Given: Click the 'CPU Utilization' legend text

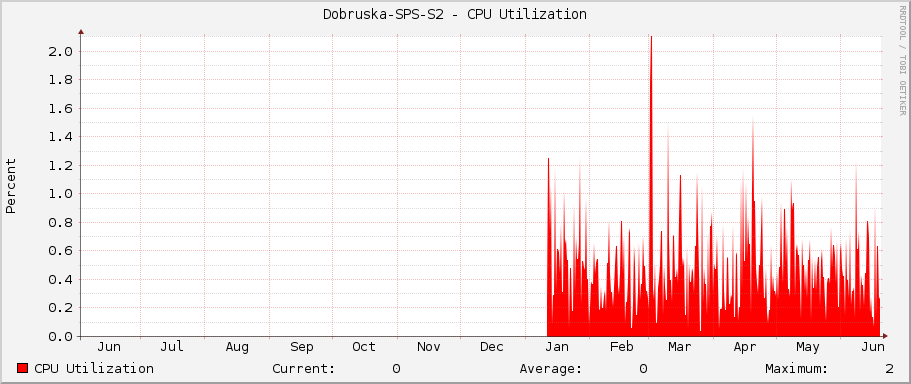Looking at the screenshot, I should tap(94, 369).
